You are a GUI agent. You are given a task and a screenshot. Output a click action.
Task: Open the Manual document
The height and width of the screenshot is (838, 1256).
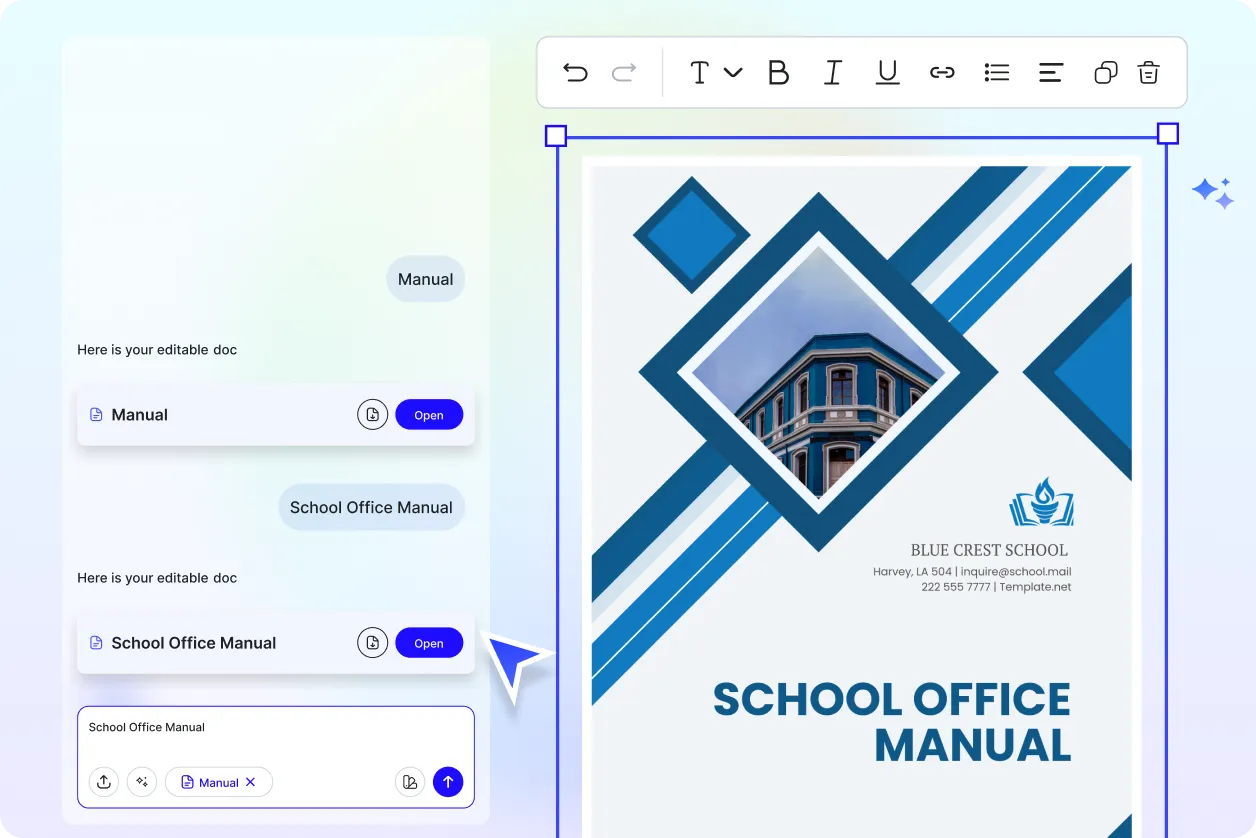[x=429, y=415]
